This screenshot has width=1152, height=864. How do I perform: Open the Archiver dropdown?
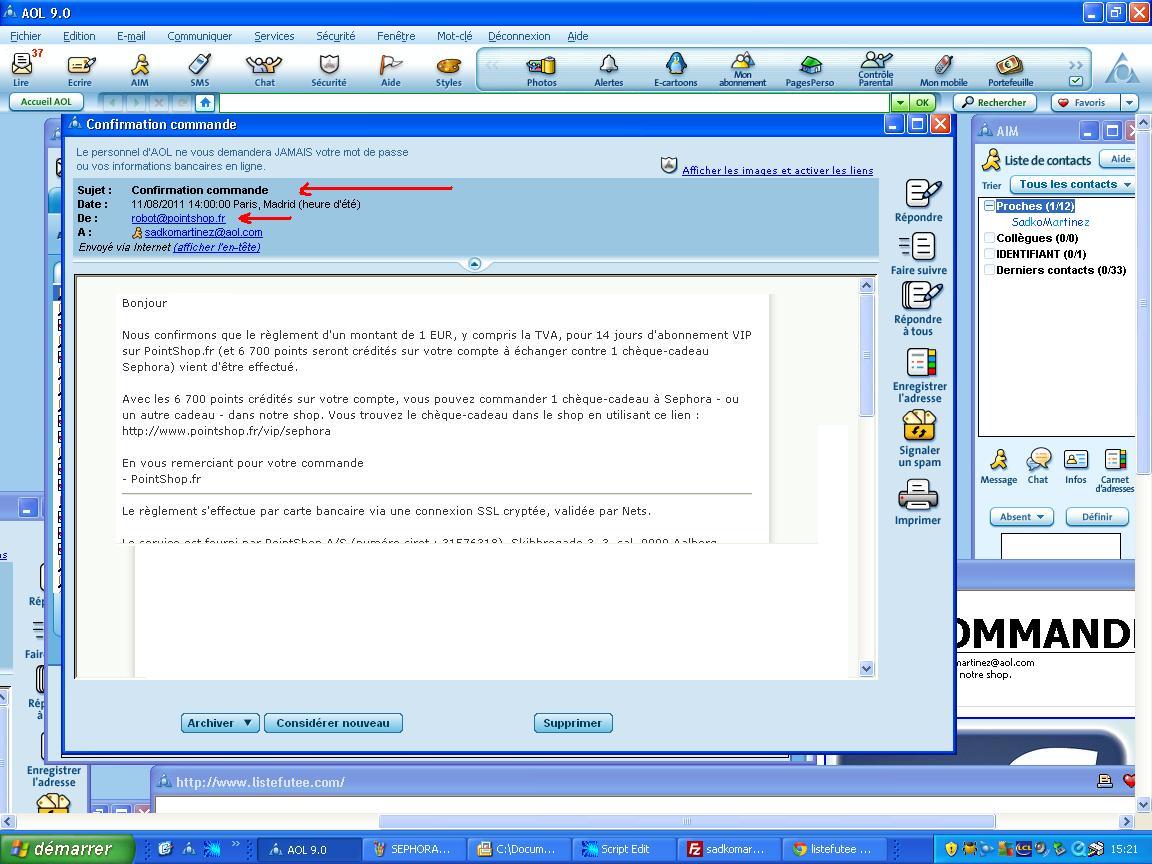[x=220, y=723]
